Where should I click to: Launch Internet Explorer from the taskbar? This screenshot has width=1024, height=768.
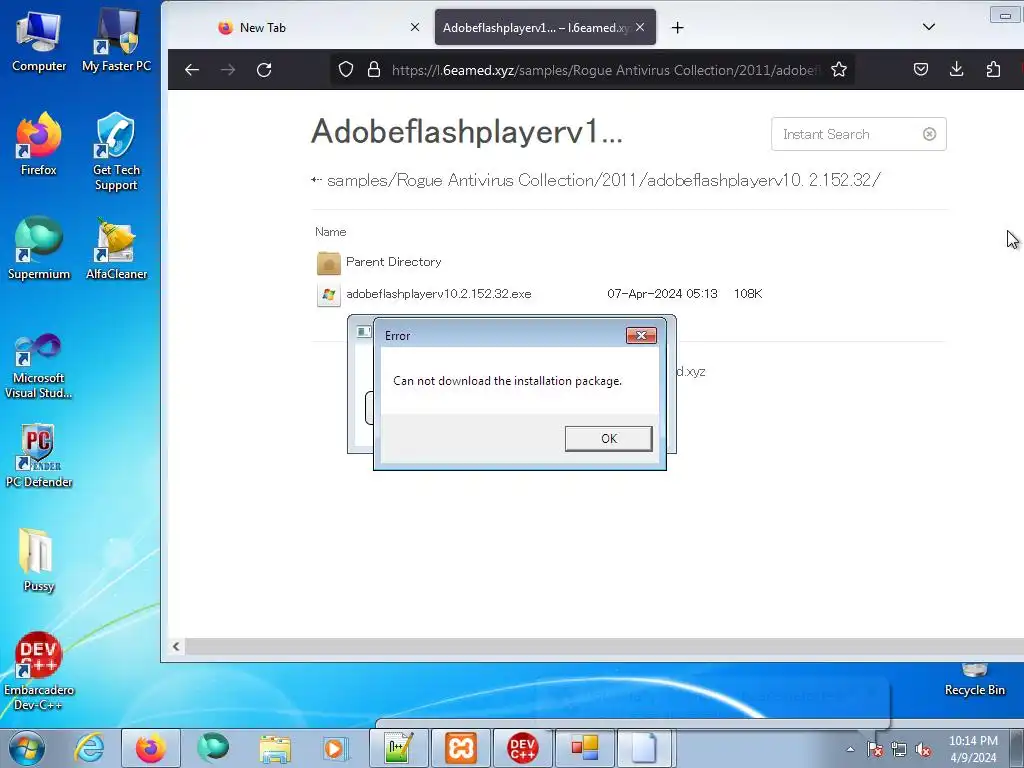tap(89, 748)
